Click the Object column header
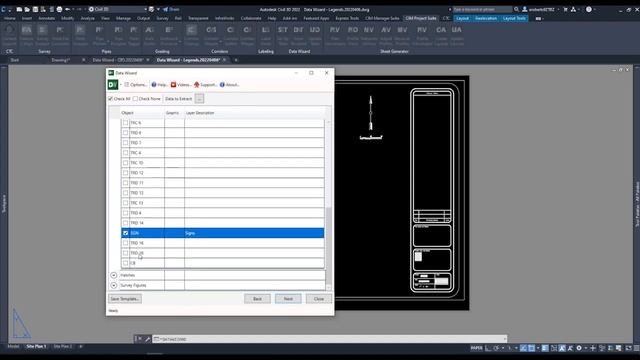The image size is (640, 360). coord(127,113)
